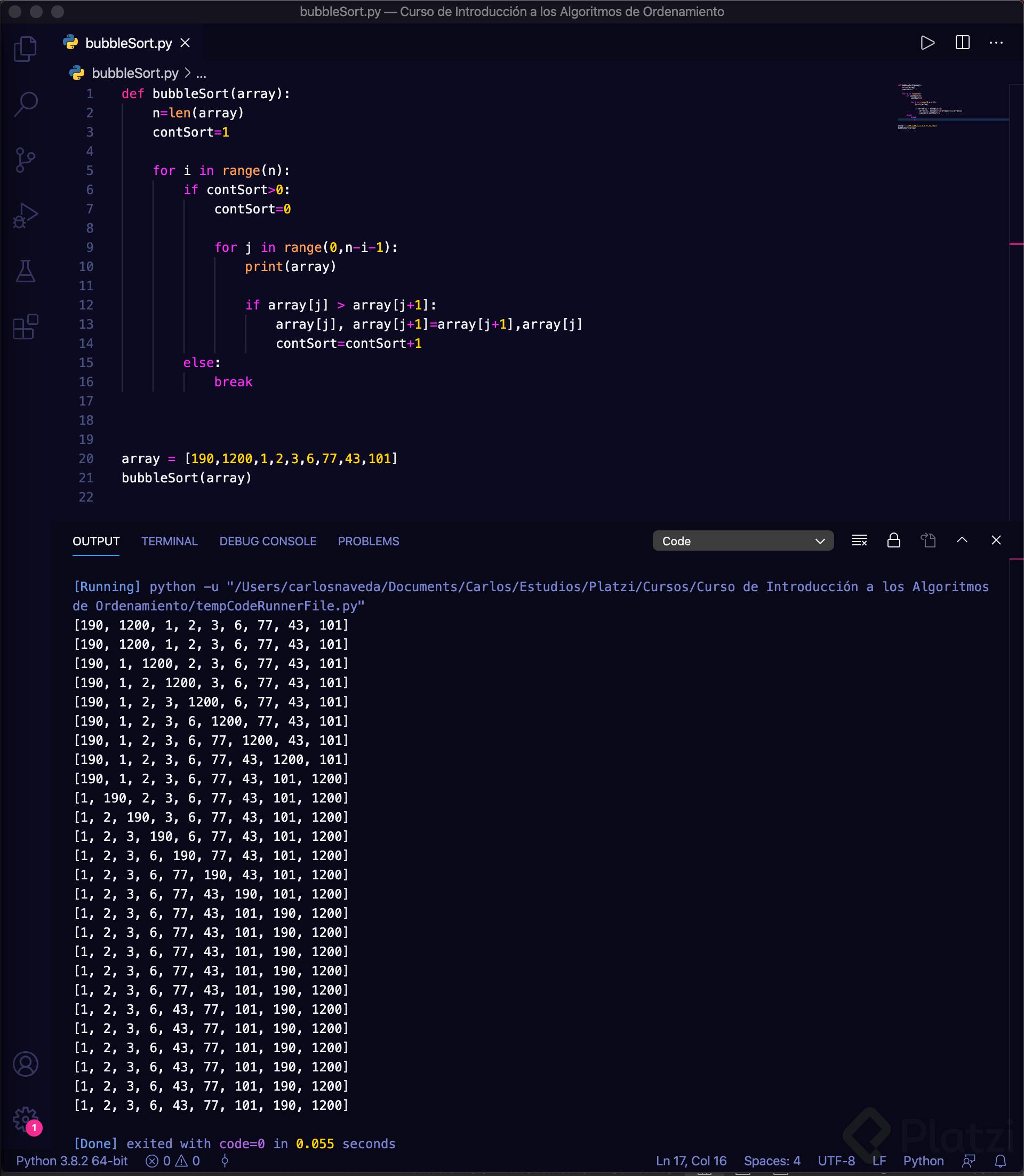Image resolution: width=1024 pixels, height=1176 pixels.
Task: Click 'contSort=contSort+1' code line
Action: click(x=349, y=344)
